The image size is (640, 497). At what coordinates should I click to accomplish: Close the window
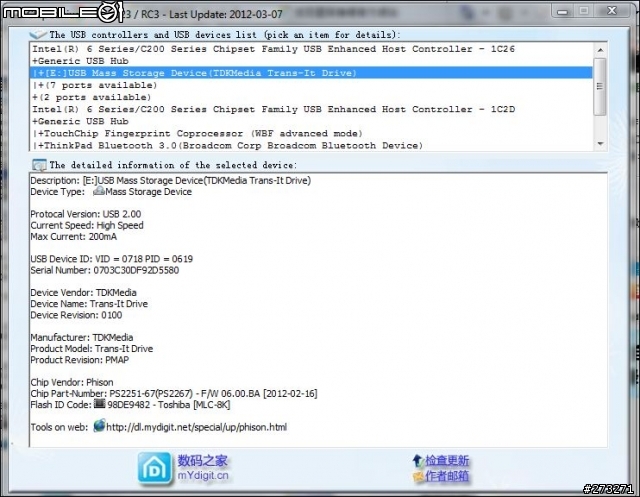[x=611, y=11]
